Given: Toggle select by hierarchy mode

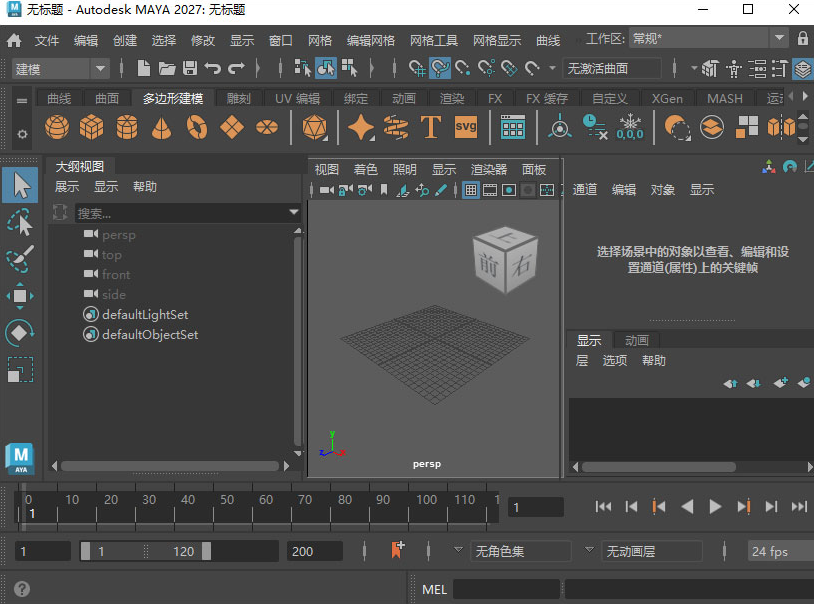Looking at the screenshot, I should click(303, 68).
